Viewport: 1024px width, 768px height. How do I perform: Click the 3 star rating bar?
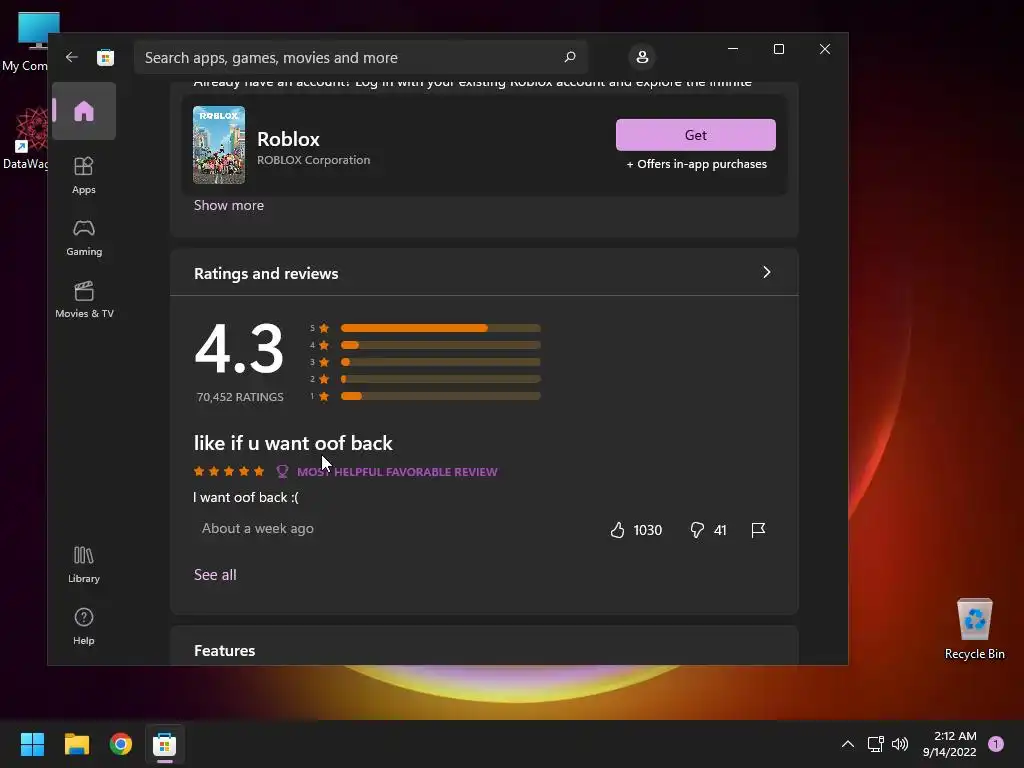click(x=440, y=362)
